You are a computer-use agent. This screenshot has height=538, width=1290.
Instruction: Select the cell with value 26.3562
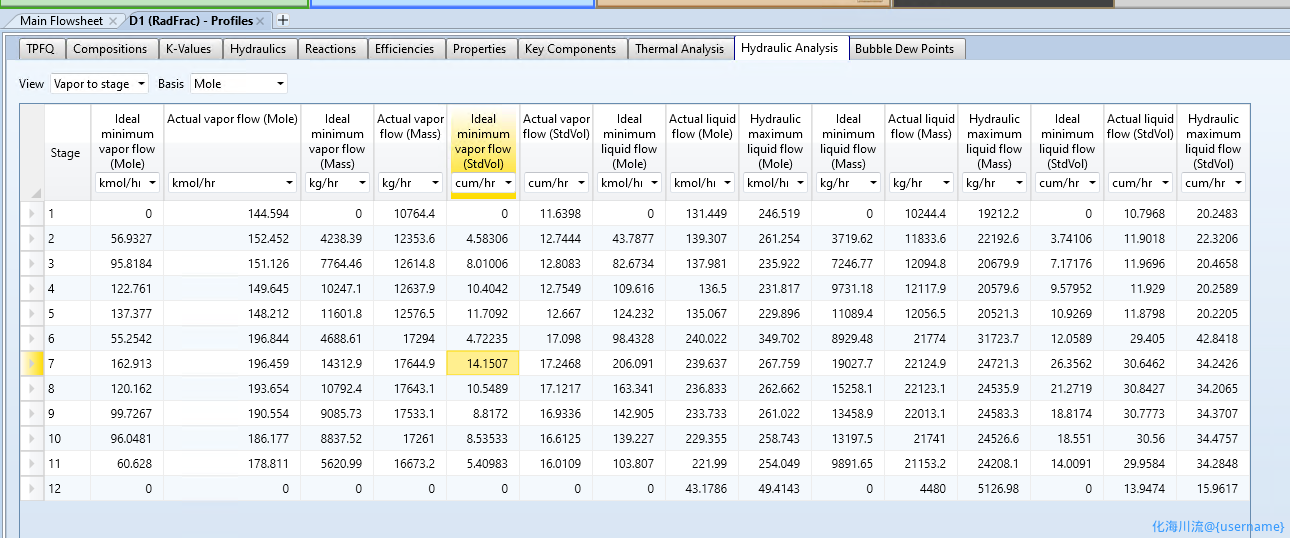click(1067, 363)
